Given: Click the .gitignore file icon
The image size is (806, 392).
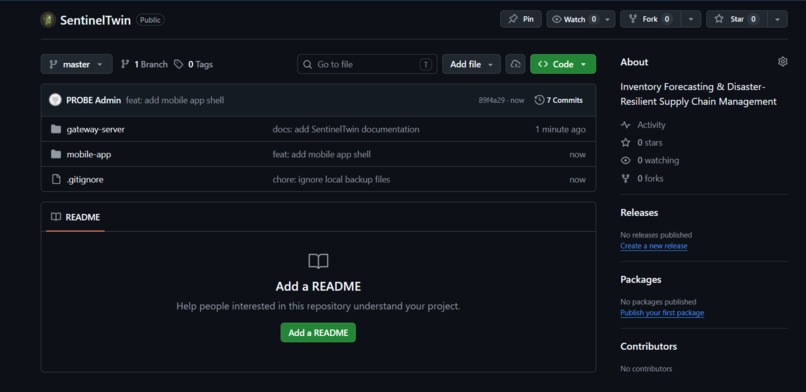Looking at the screenshot, I should [x=56, y=179].
